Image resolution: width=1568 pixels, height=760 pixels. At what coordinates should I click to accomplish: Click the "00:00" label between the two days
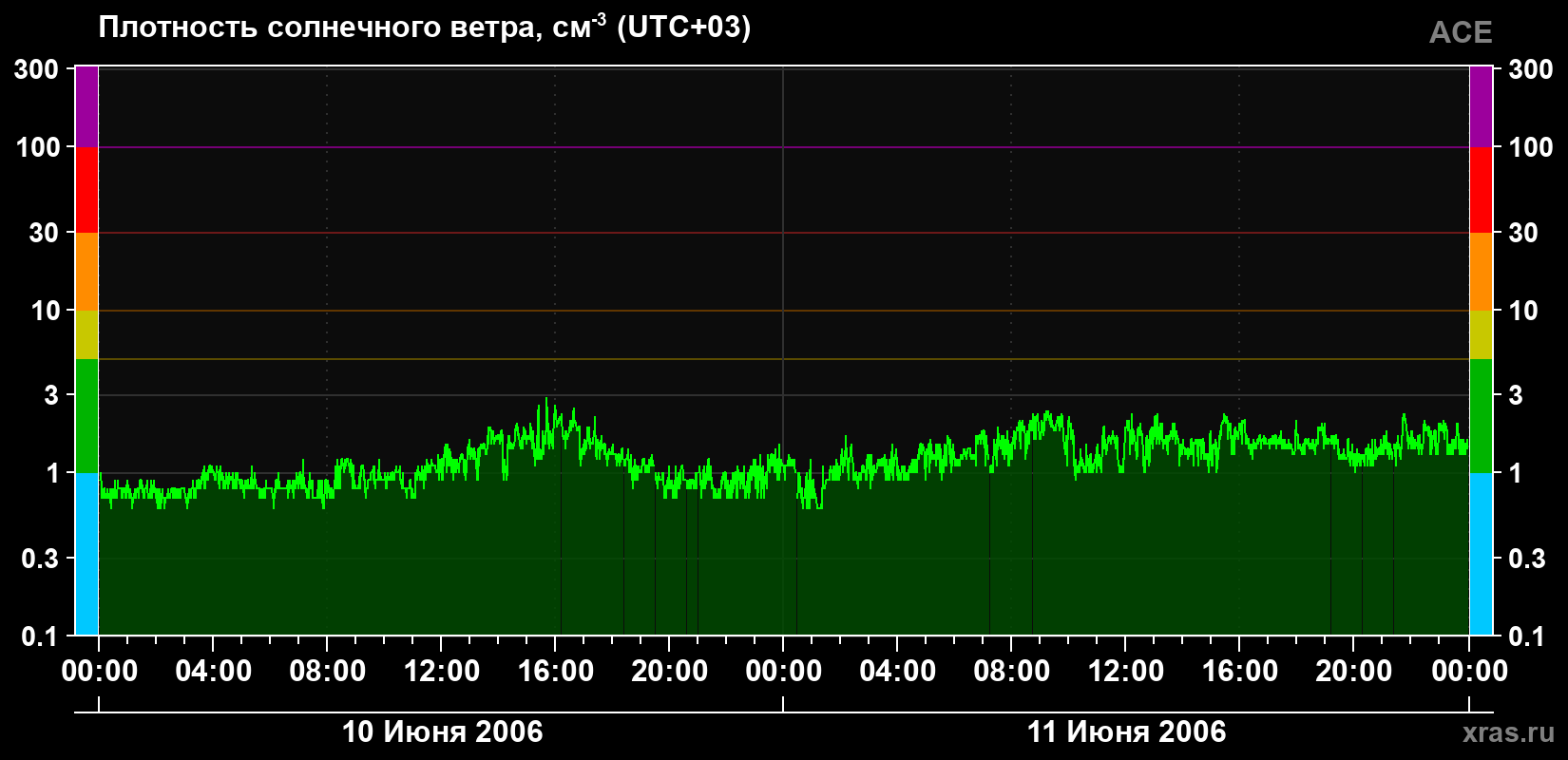tap(783, 672)
